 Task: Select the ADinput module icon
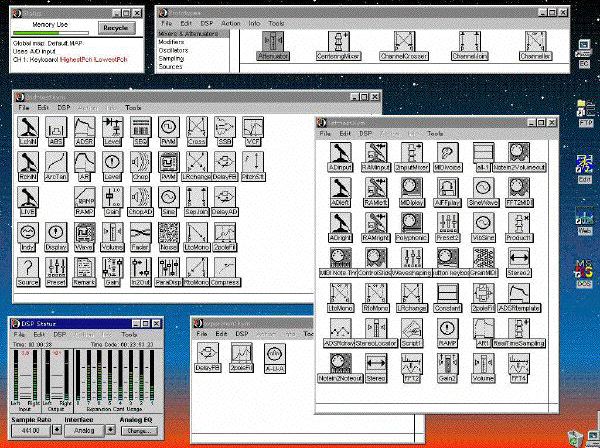tap(340, 157)
